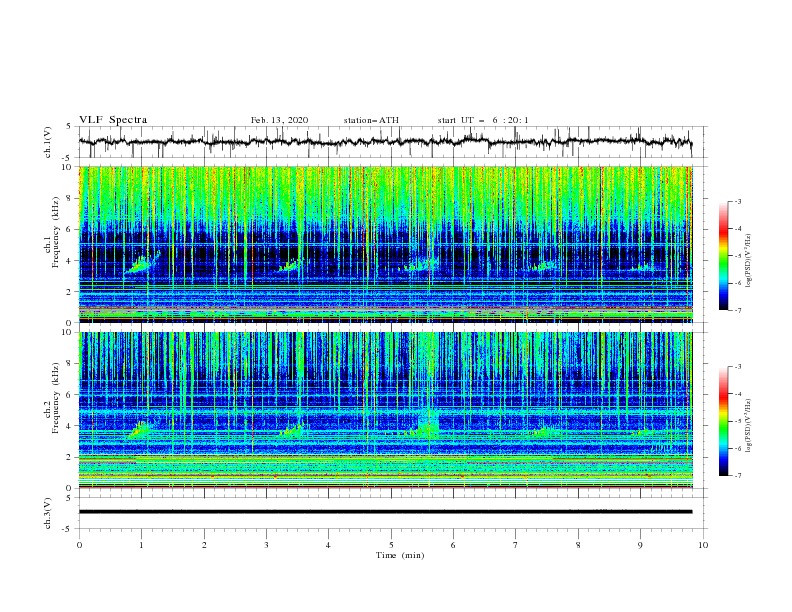Click the '-7' value on lower colorbar
This screenshot has height=612, width=792.
(x=737, y=476)
